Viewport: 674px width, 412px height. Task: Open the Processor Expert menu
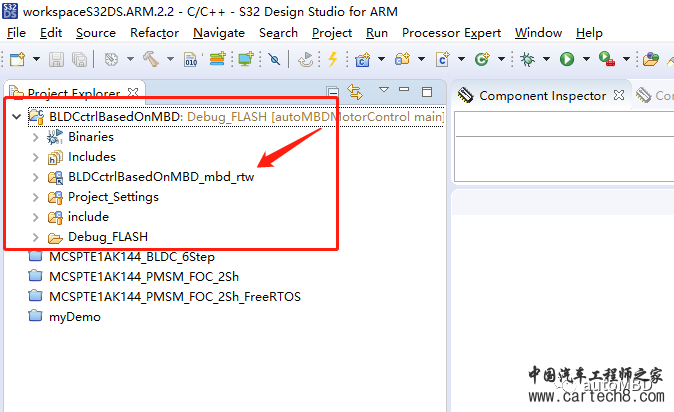point(451,33)
